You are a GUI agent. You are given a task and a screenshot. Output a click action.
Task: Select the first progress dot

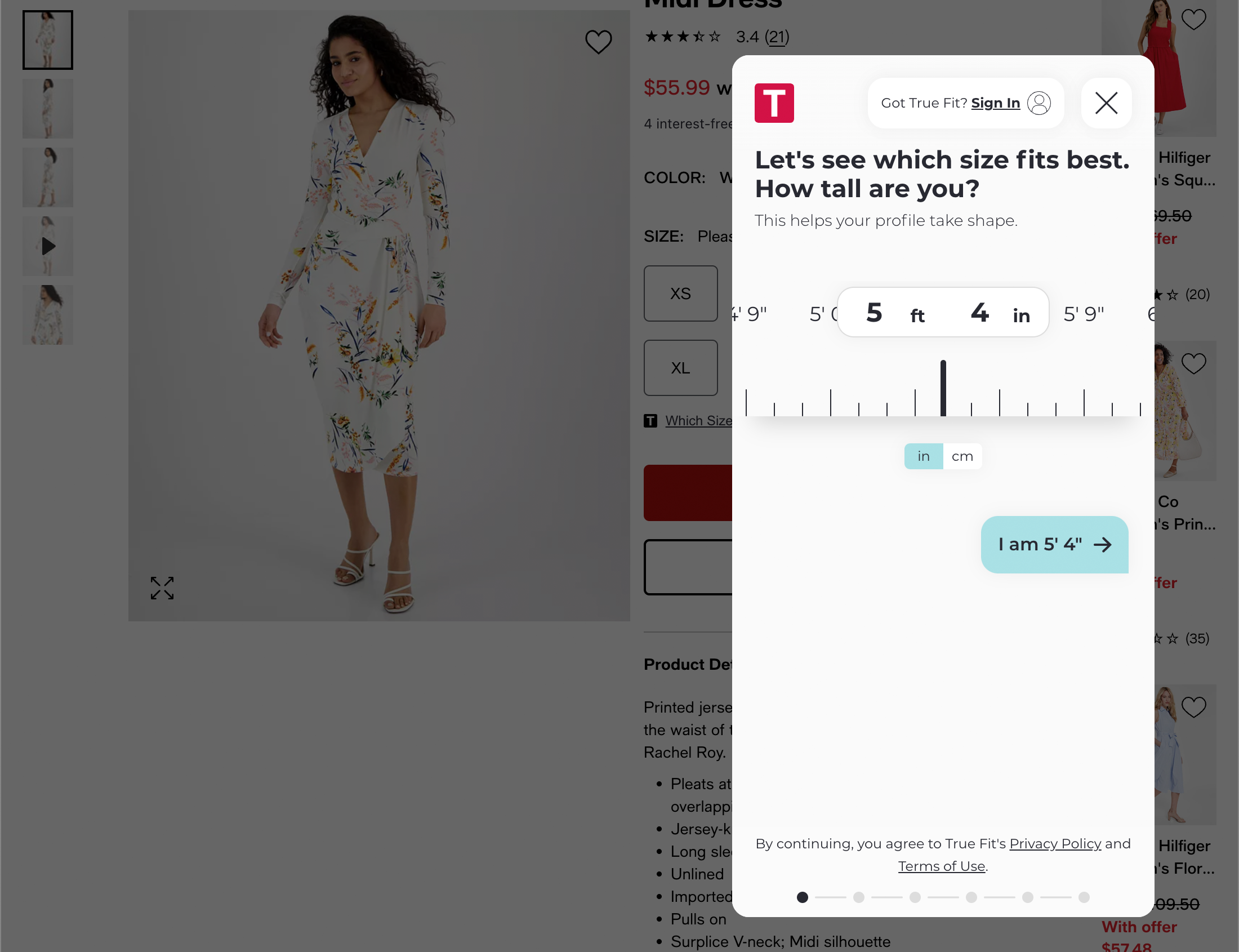pos(801,897)
